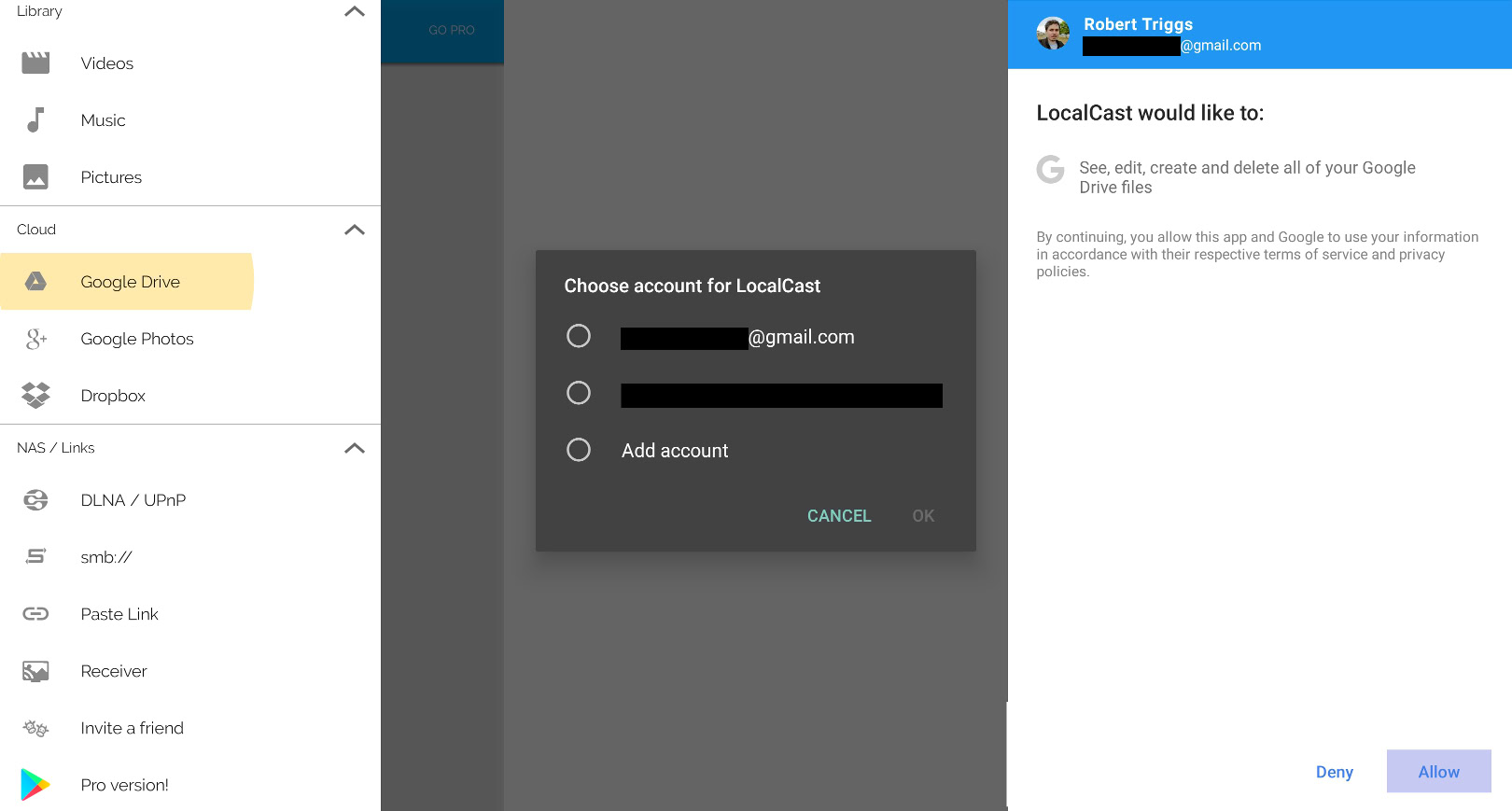Choose Dropbox from the Cloud list
The height and width of the screenshot is (811, 1512).
(x=190, y=396)
